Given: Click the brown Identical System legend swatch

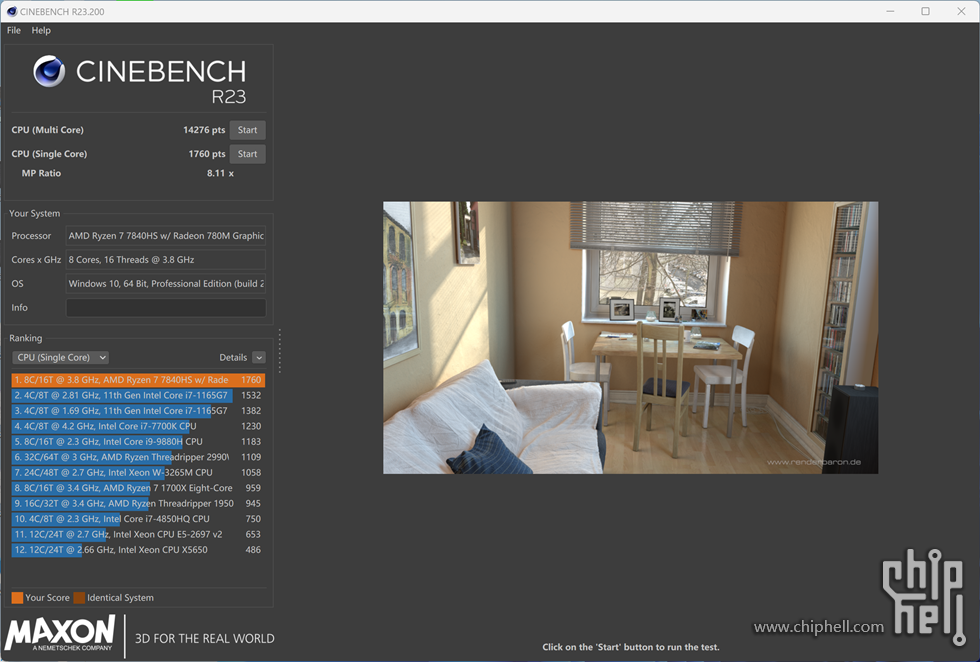Looking at the screenshot, I should click(x=79, y=598).
